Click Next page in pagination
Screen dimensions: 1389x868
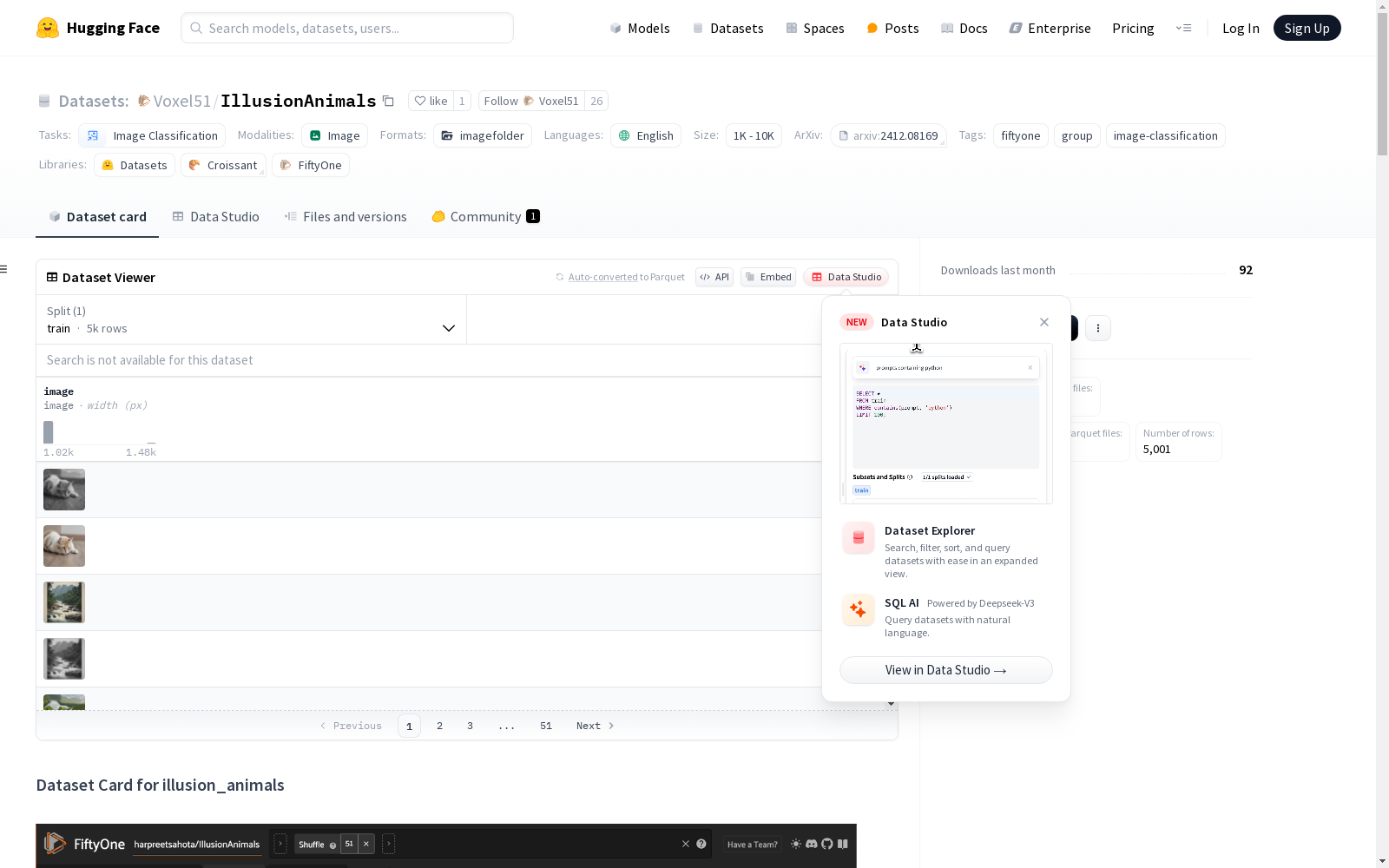coord(596,726)
